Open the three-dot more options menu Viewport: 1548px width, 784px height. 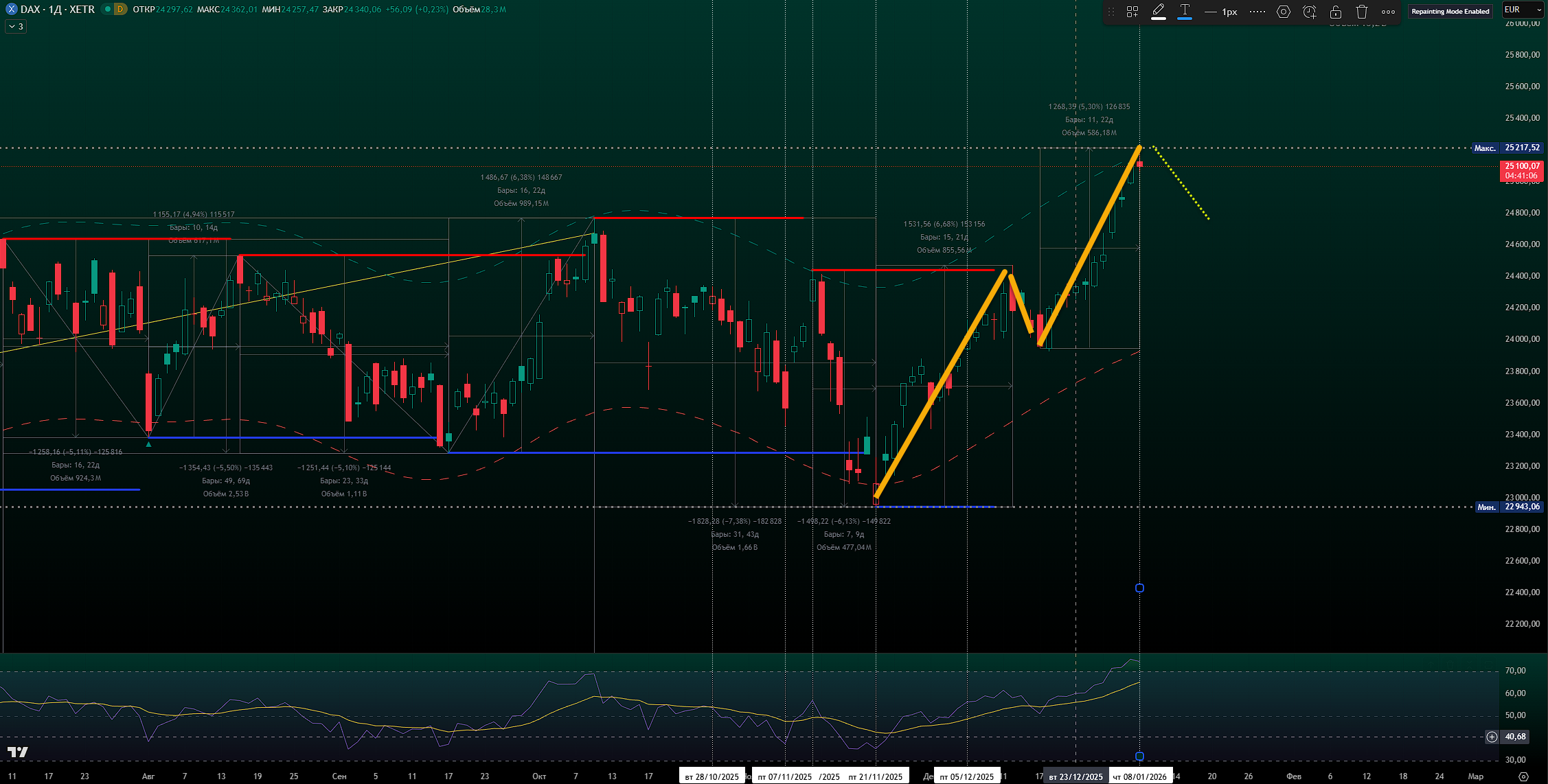(x=1388, y=12)
